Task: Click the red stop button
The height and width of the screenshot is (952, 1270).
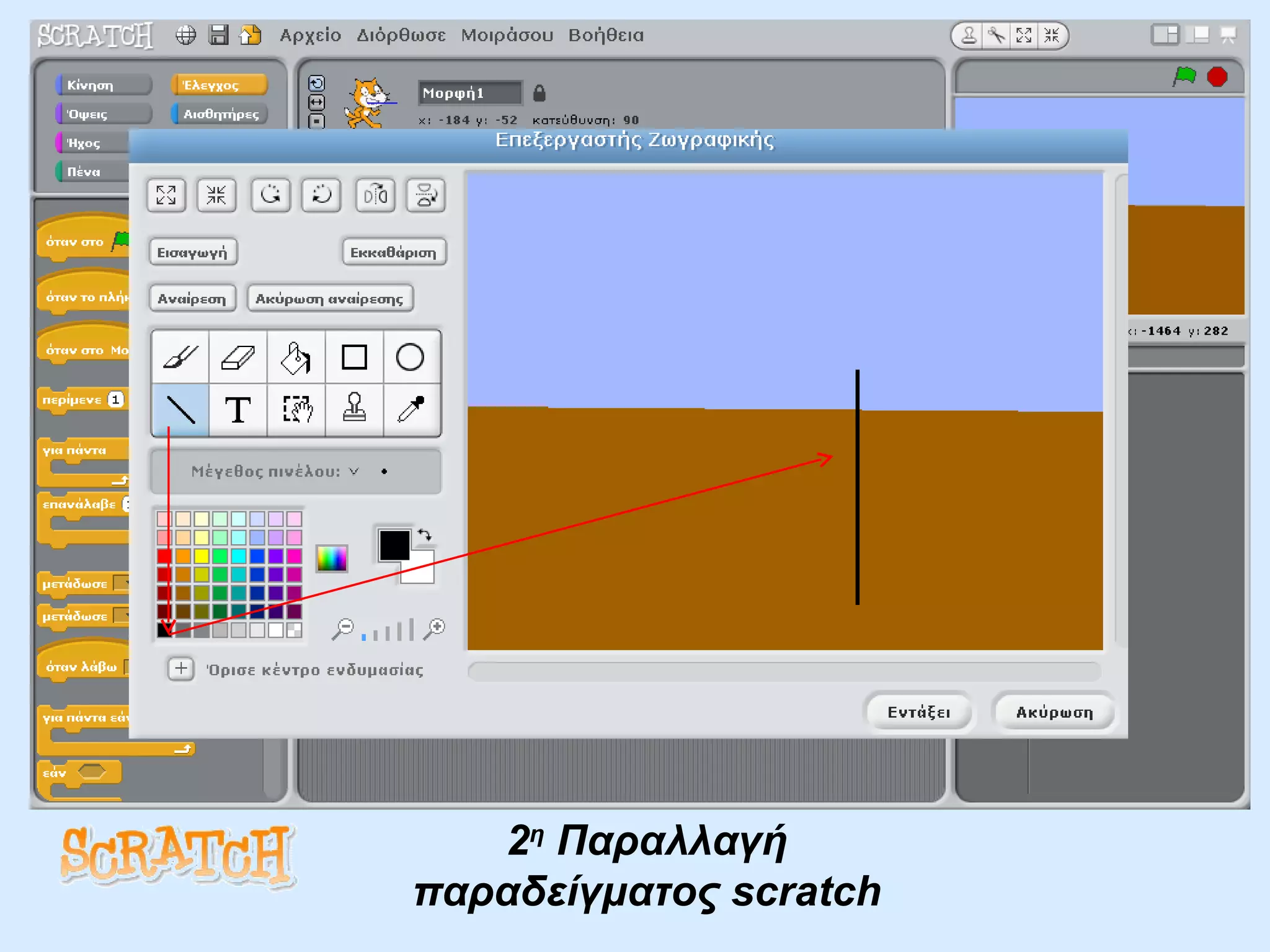Action: [1217, 77]
